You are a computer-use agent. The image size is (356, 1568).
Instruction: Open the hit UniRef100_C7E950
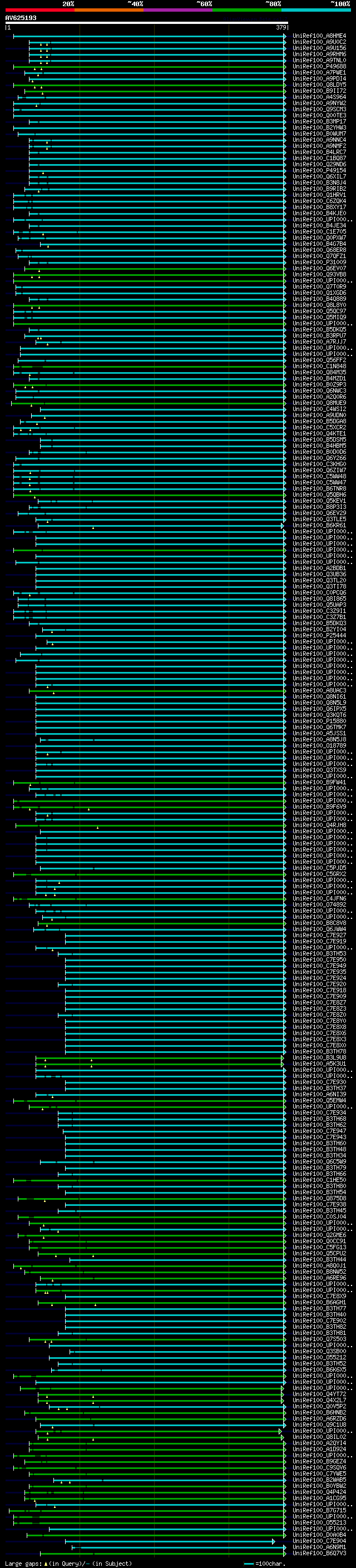pos(319,960)
